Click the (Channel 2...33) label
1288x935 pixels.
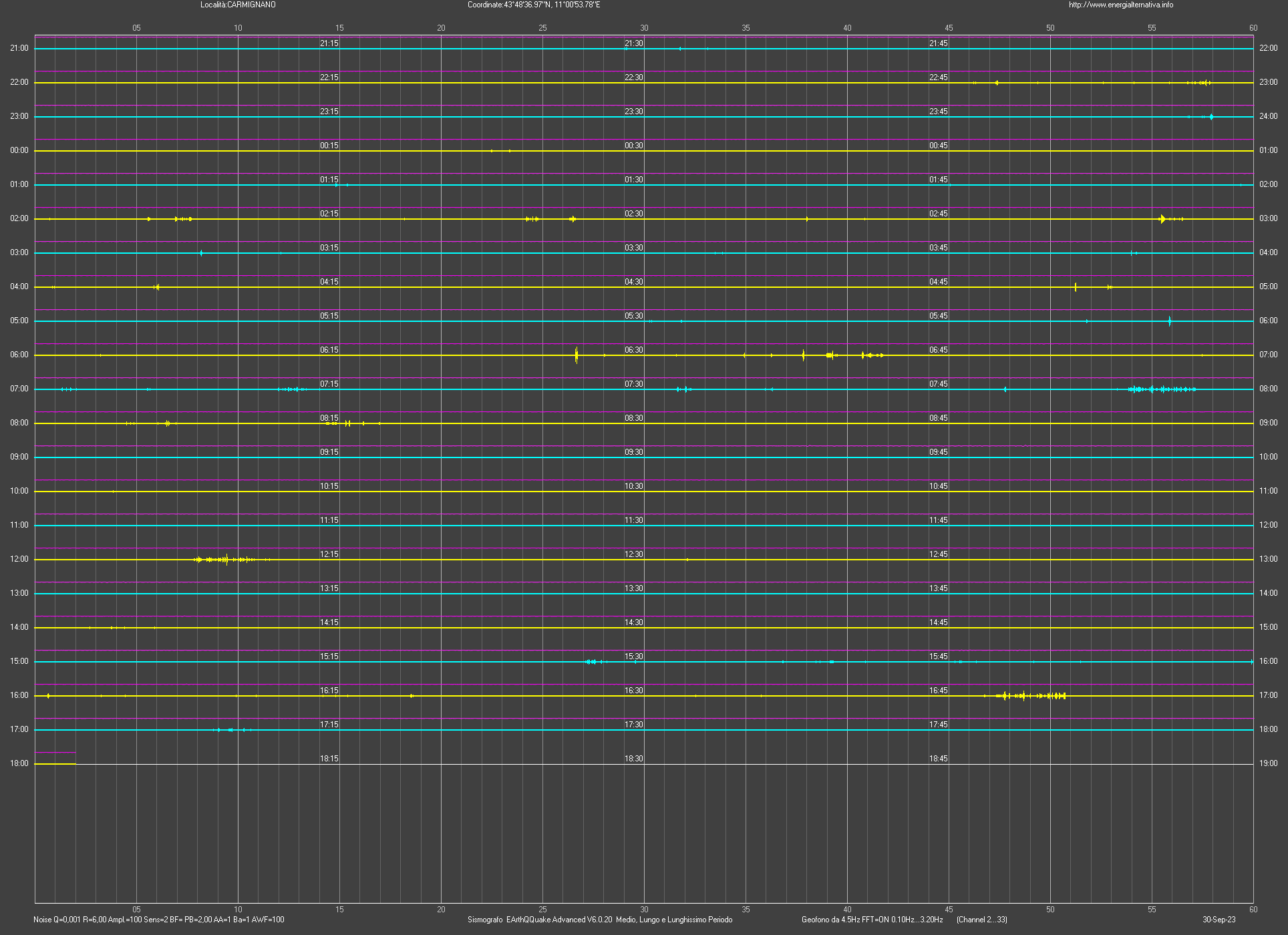(x=982, y=920)
